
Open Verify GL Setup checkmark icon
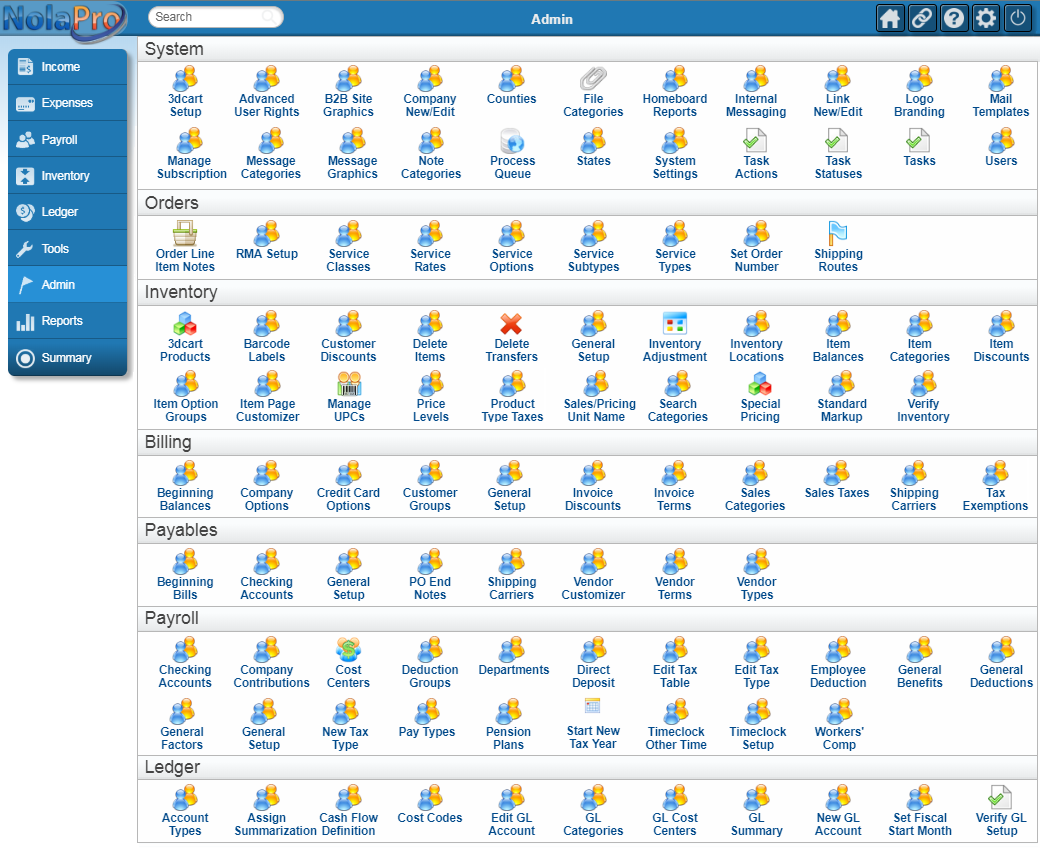(x=1001, y=798)
